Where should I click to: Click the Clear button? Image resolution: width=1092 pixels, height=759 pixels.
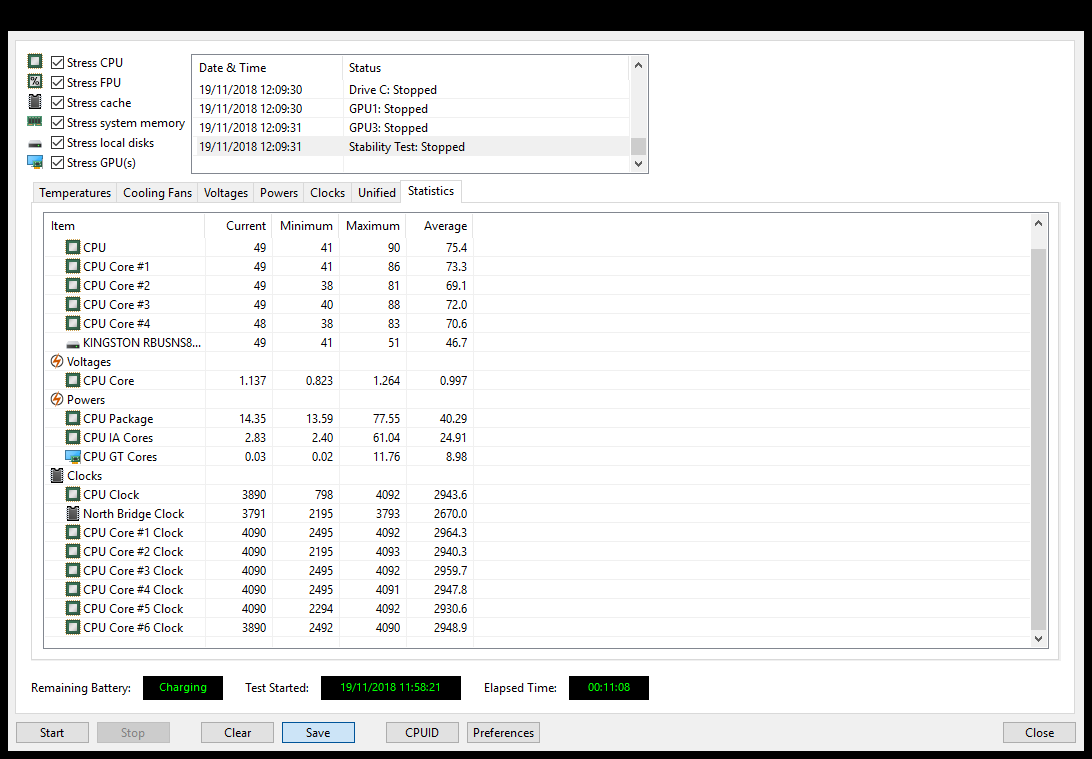pyautogui.click(x=237, y=733)
